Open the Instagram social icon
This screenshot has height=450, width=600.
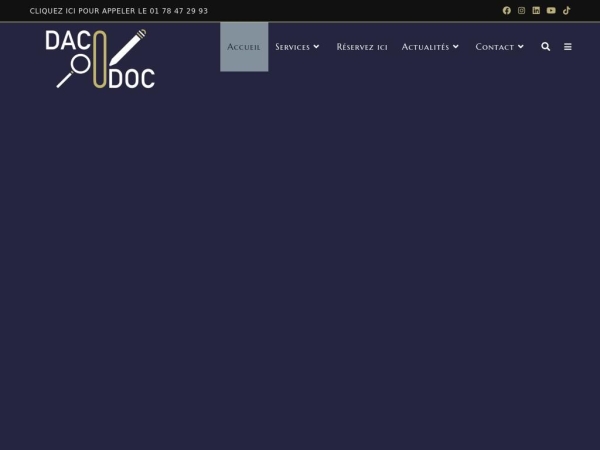point(521,11)
